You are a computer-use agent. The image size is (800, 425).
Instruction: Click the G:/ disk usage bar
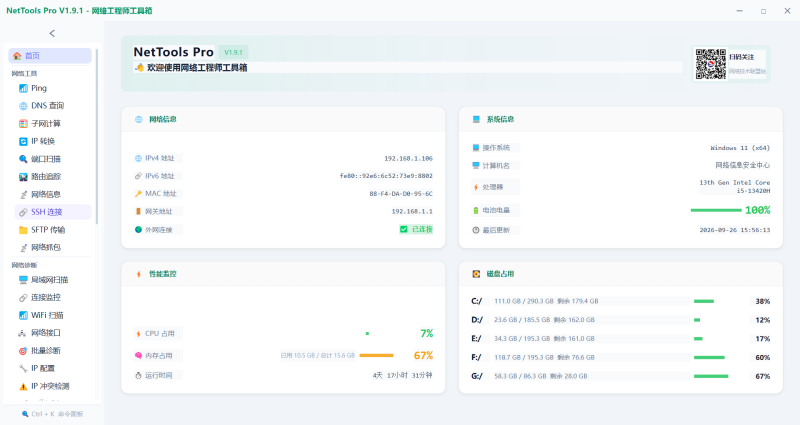tap(711, 377)
